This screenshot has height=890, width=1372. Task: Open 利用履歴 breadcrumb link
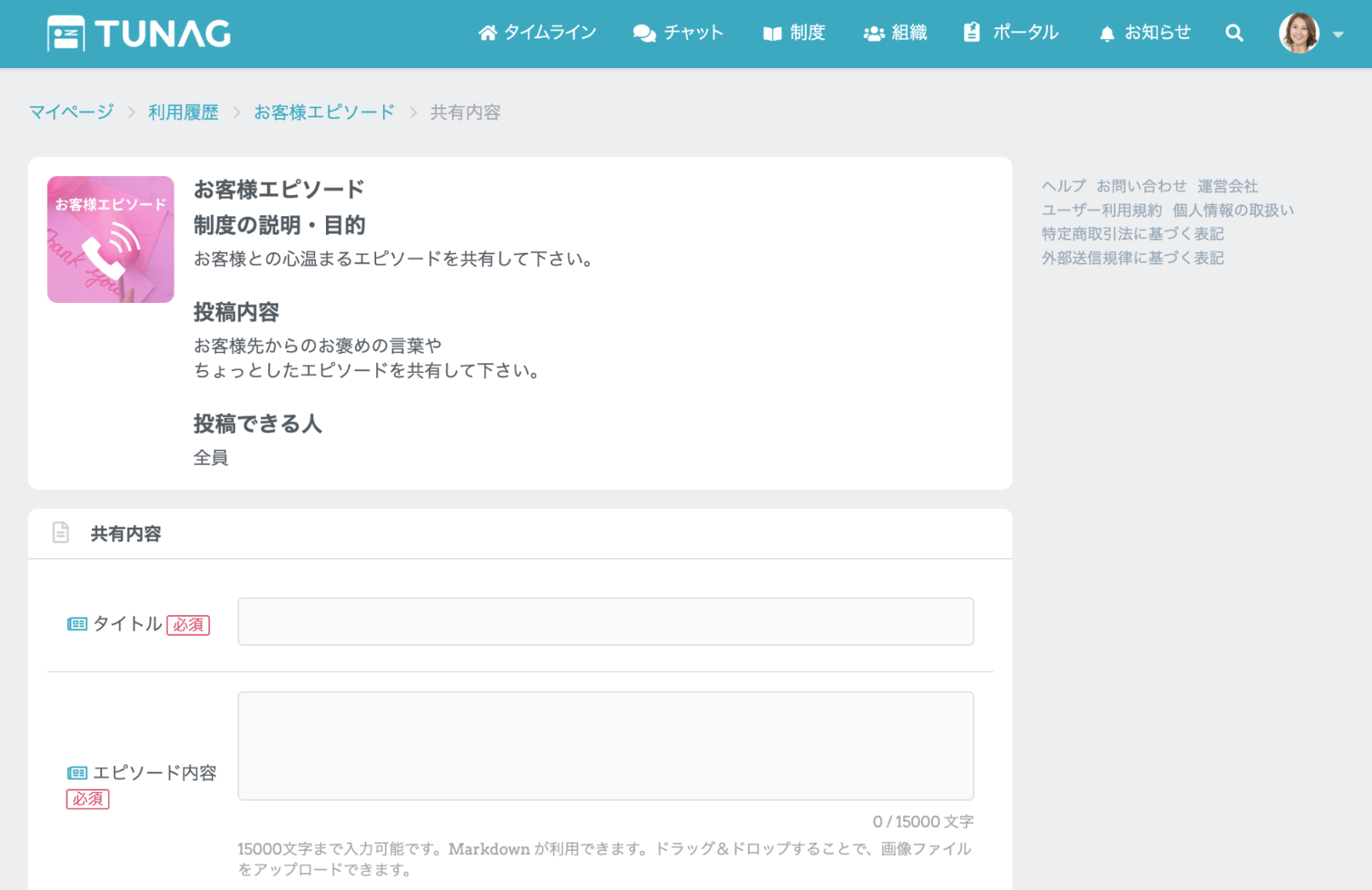183,112
